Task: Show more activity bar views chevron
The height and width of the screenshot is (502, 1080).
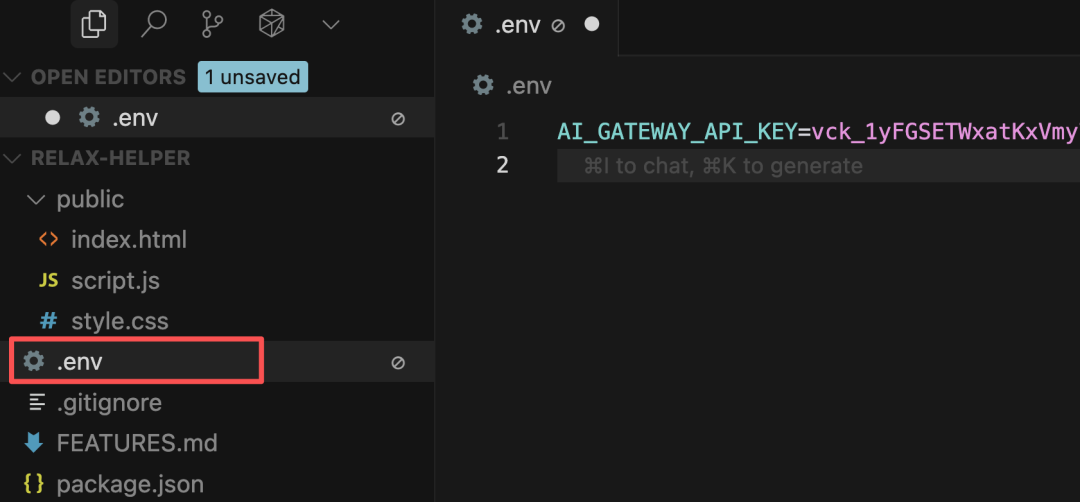Action: 331,25
